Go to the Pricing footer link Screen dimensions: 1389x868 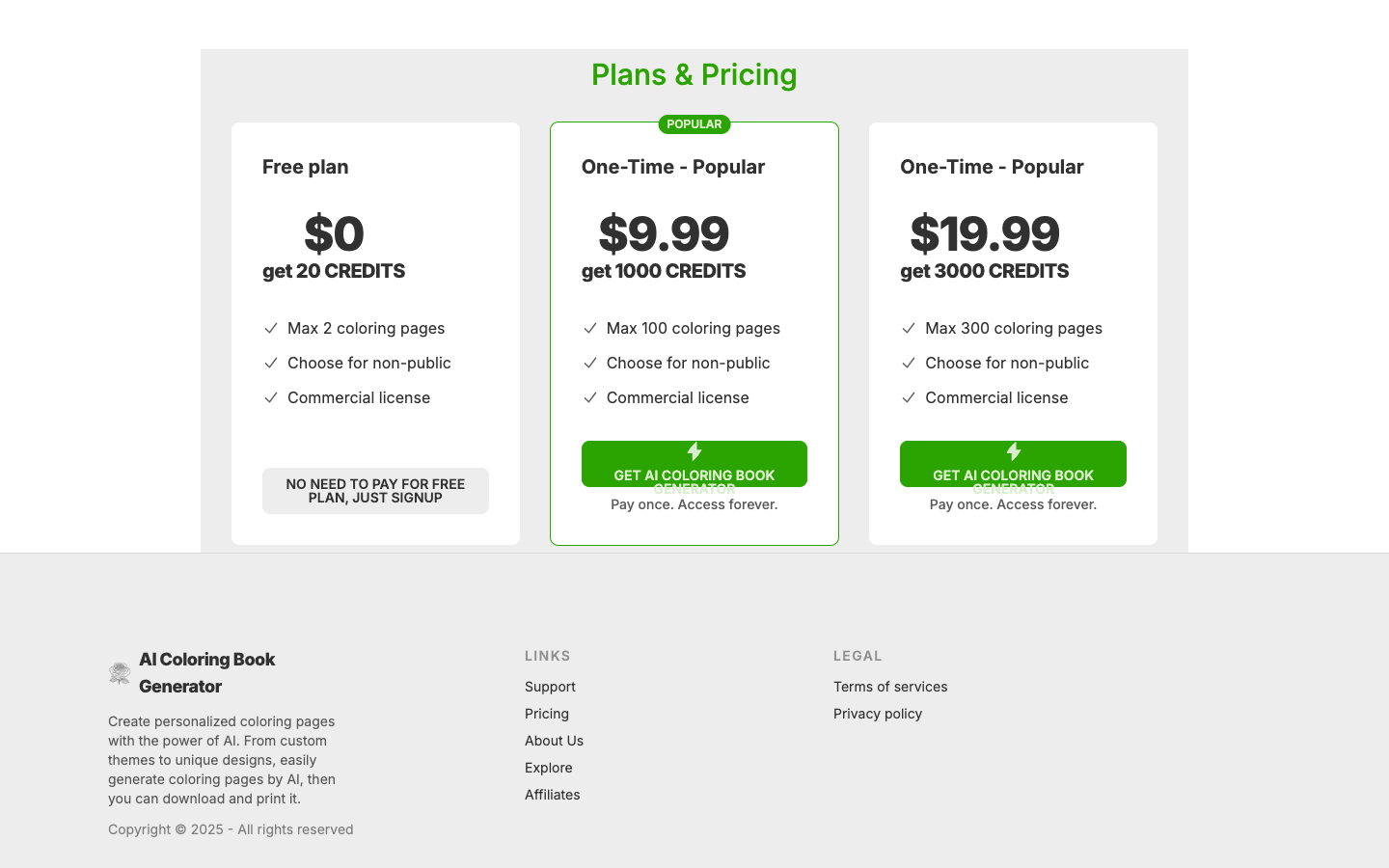coord(547,714)
